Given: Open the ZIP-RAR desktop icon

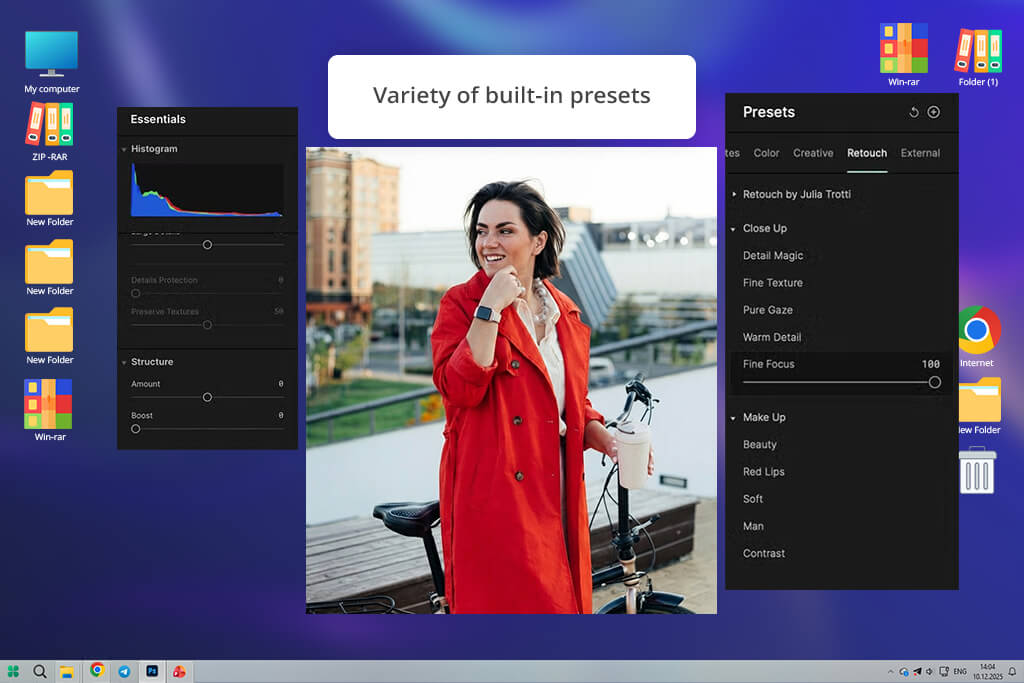Looking at the screenshot, I should point(50,131).
